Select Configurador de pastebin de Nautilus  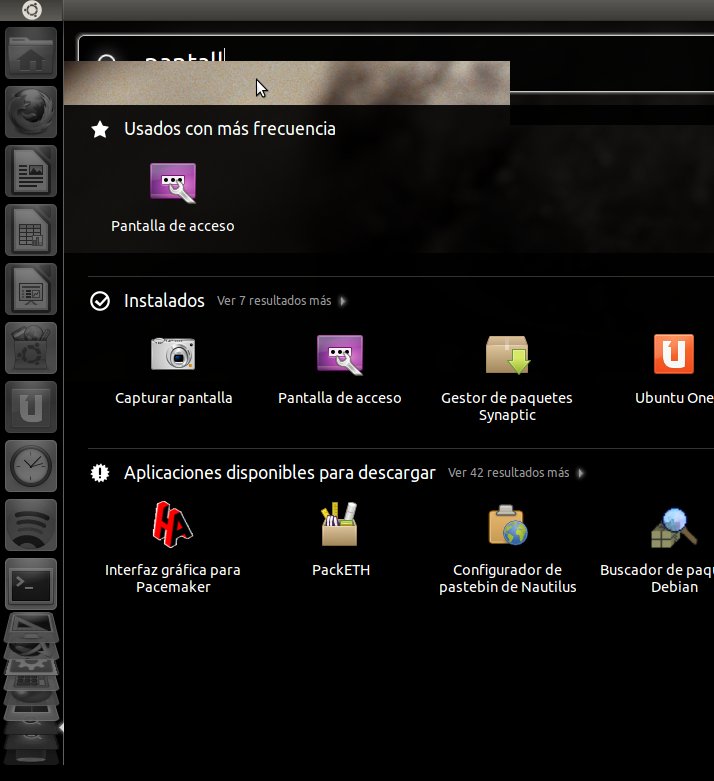click(x=507, y=548)
